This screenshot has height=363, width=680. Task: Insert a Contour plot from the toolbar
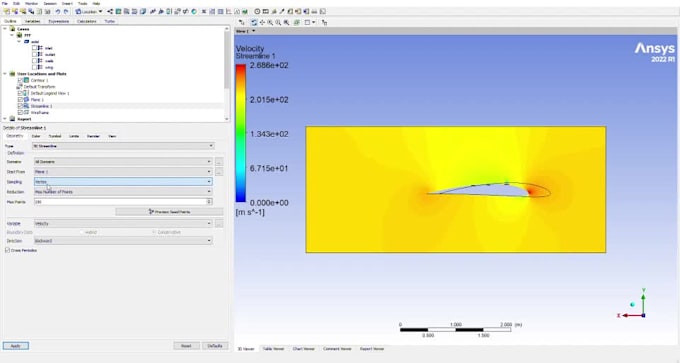point(118,11)
